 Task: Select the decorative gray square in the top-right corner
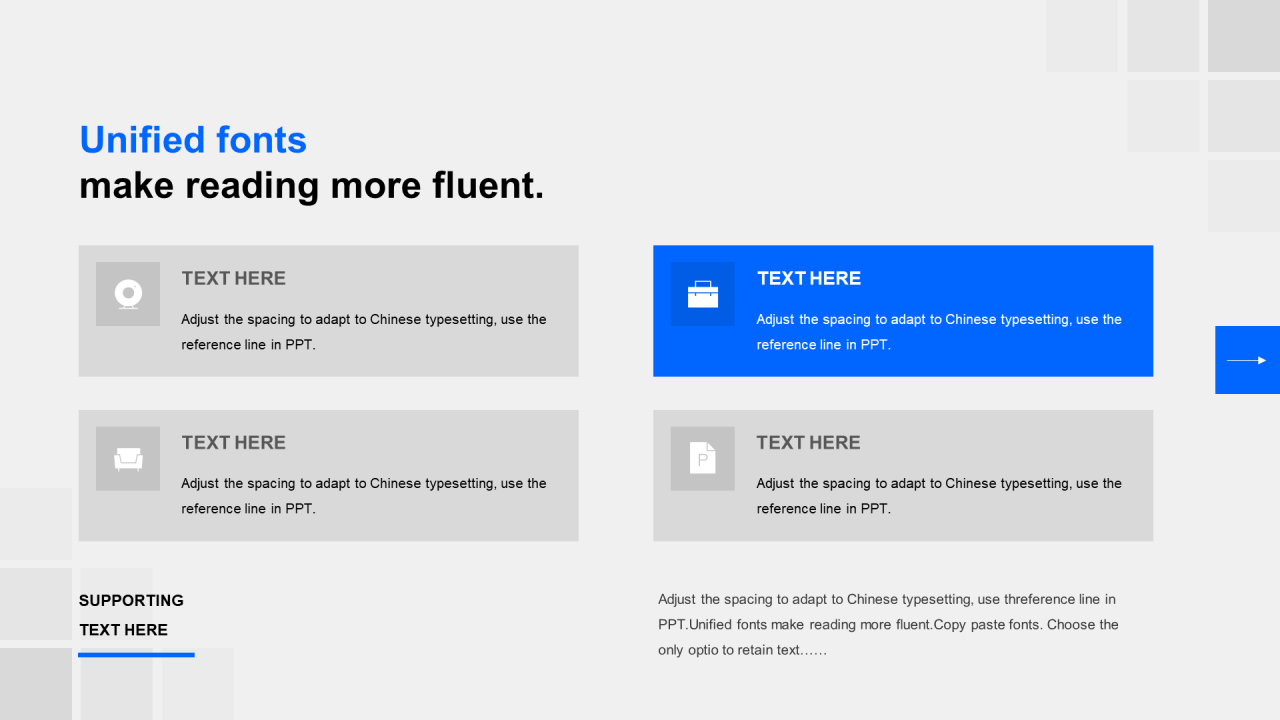[x=1243, y=36]
